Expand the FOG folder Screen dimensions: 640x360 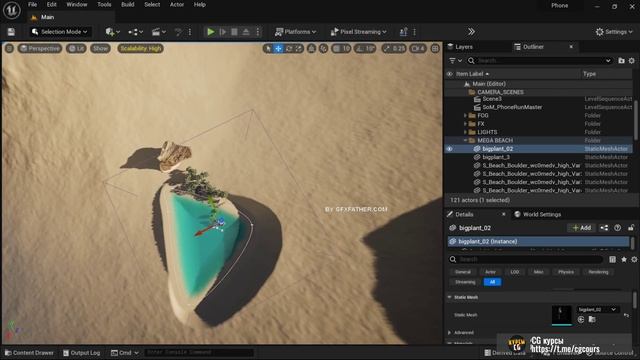465,116
